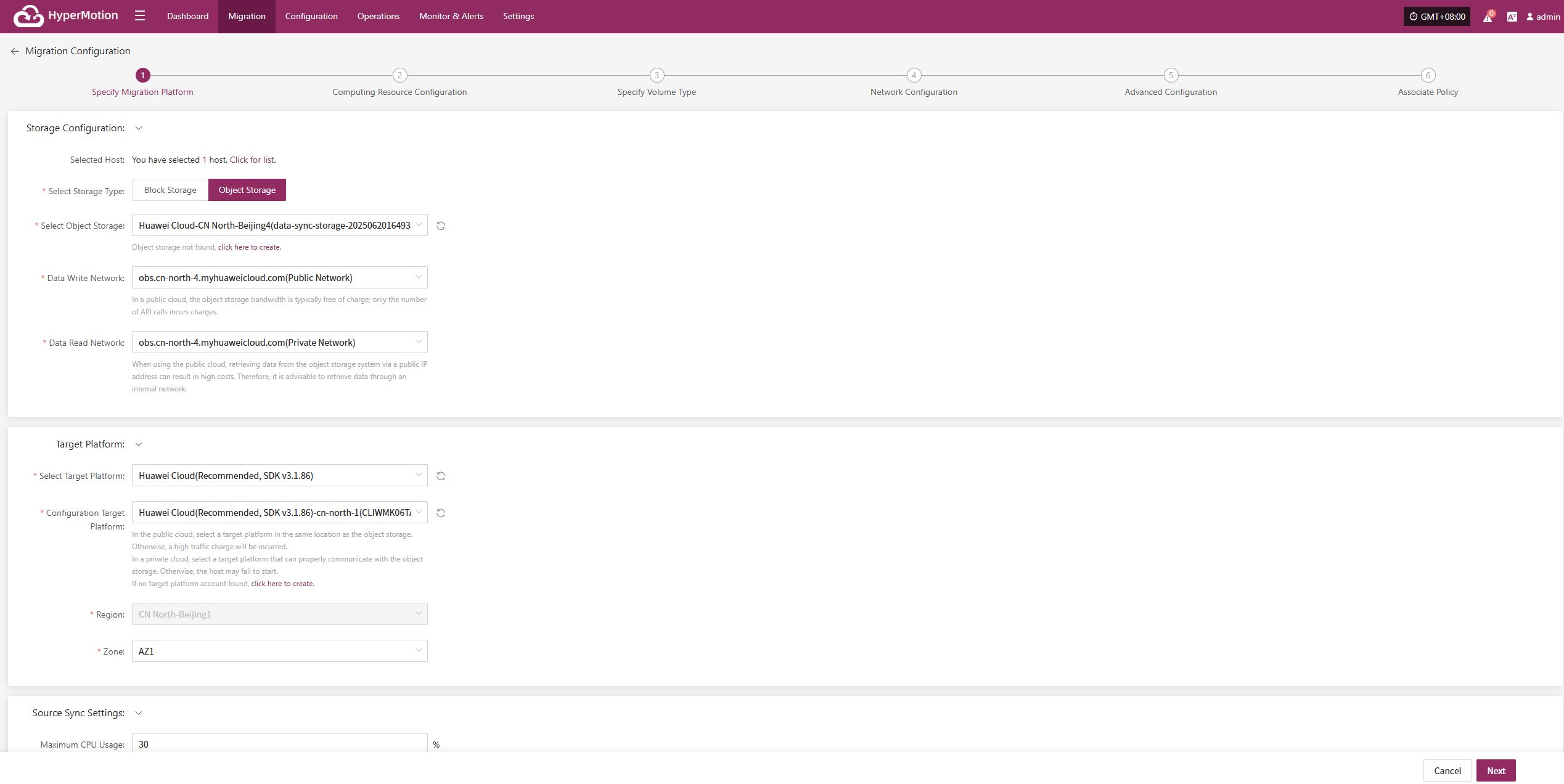Click 'click here to create' target platform account link
This screenshot has height=784, width=1564.
click(282, 584)
